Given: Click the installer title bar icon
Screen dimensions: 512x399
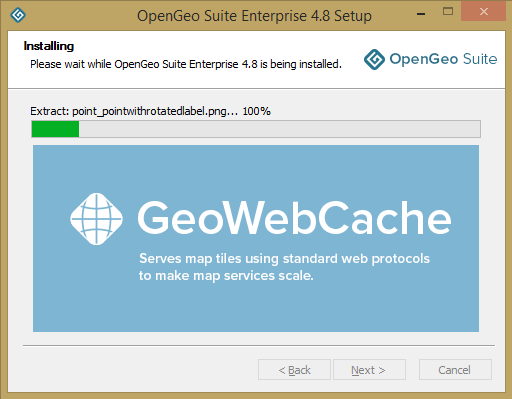Looking at the screenshot, I should coord(18,15).
